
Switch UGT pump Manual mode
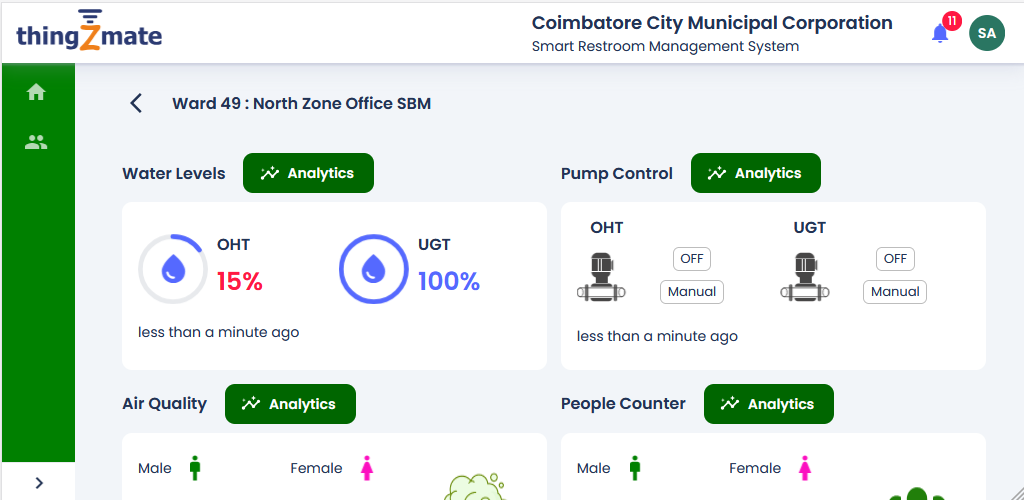(895, 292)
